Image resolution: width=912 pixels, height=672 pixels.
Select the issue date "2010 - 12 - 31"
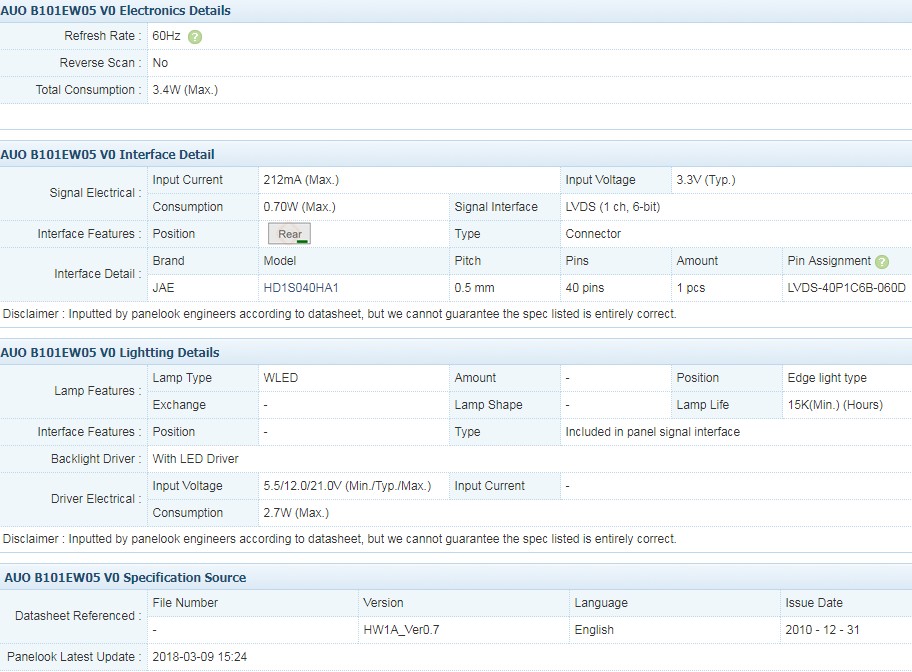coord(822,630)
